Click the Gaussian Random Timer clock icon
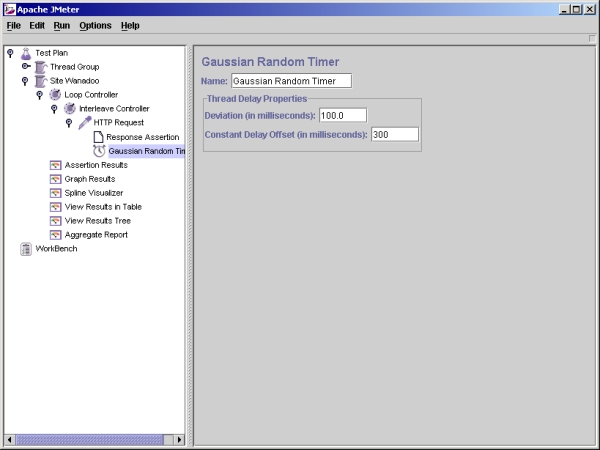This screenshot has width=600, height=450. click(x=99, y=151)
